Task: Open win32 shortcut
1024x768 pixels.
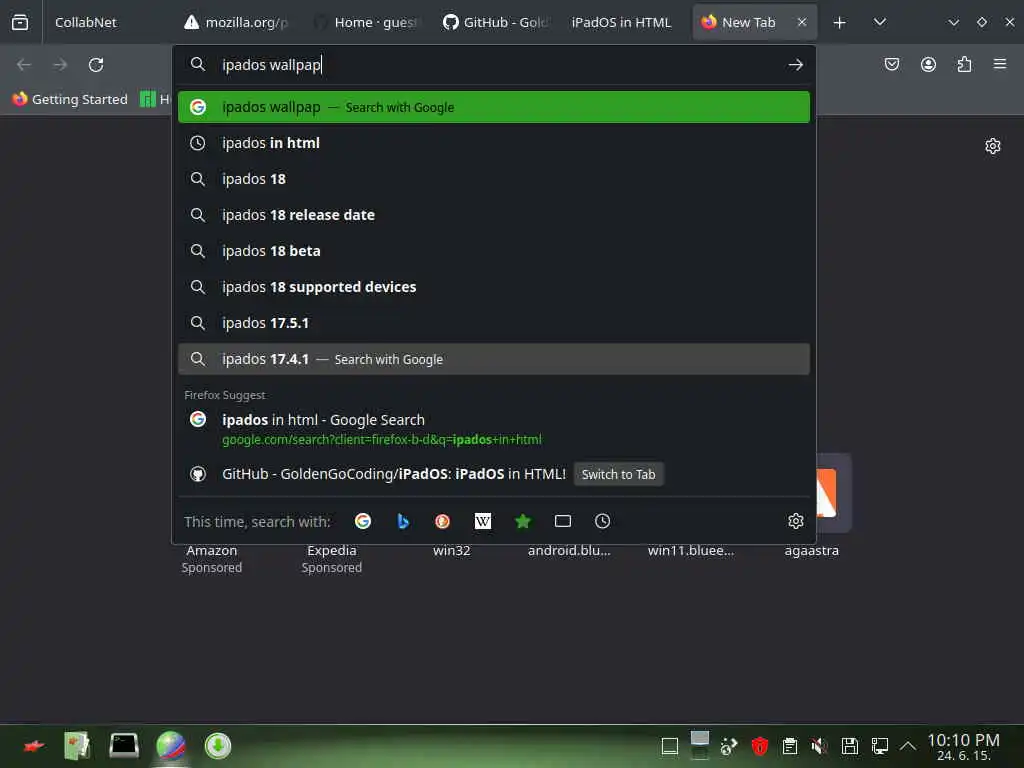Action: [x=451, y=551]
